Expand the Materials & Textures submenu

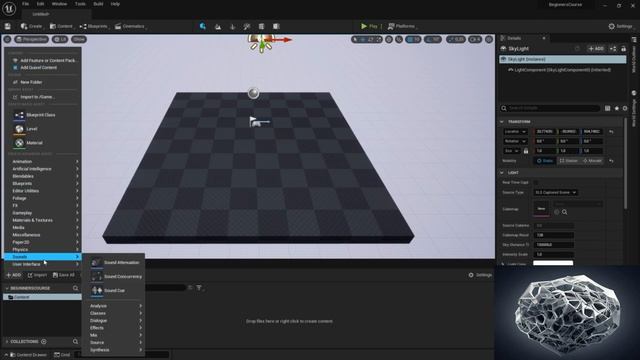tap(43, 220)
